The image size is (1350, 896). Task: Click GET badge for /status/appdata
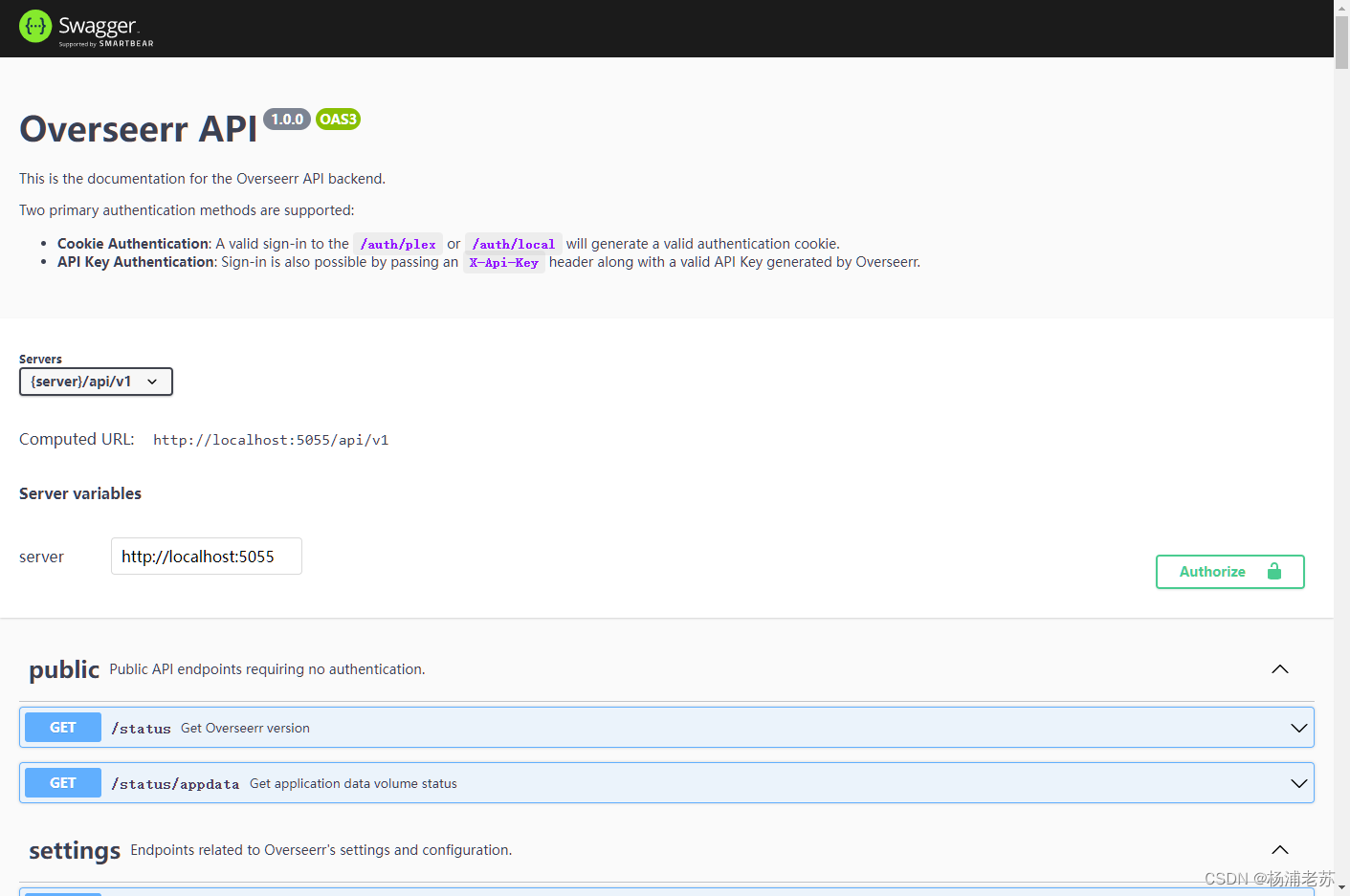click(63, 783)
